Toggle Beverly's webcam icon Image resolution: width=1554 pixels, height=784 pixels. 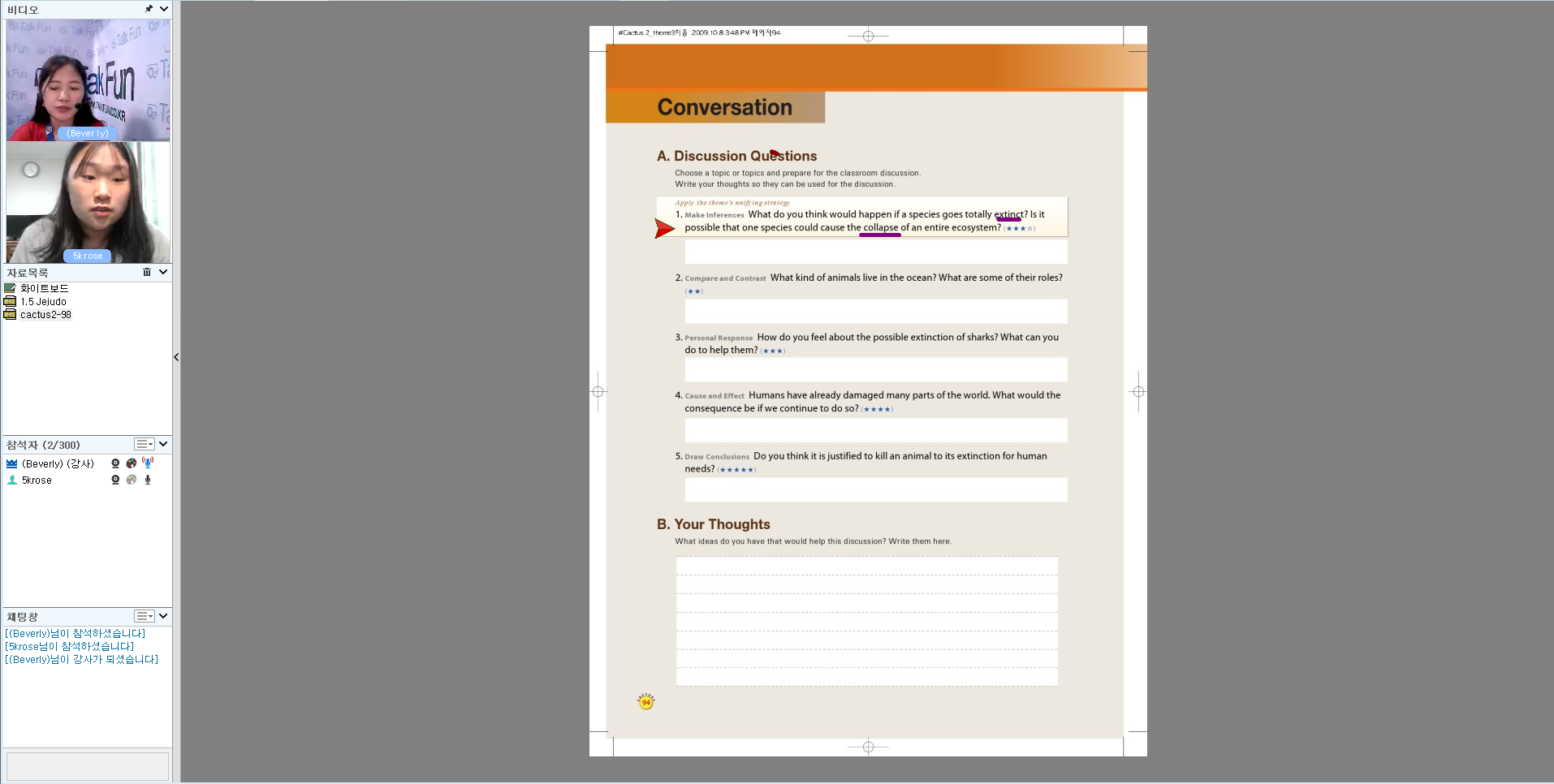pyautogui.click(x=115, y=463)
